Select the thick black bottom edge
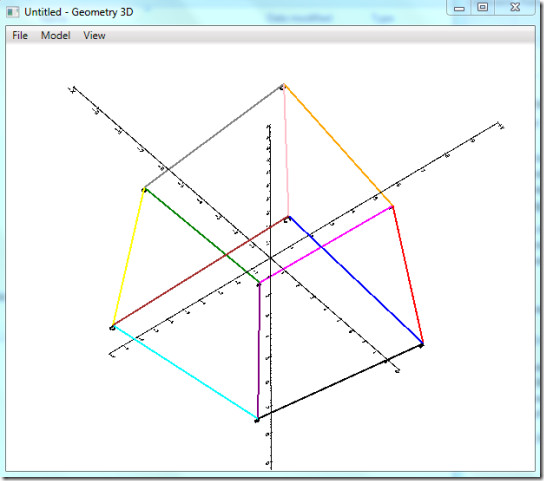This screenshot has height=481, width=544. pos(340,382)
